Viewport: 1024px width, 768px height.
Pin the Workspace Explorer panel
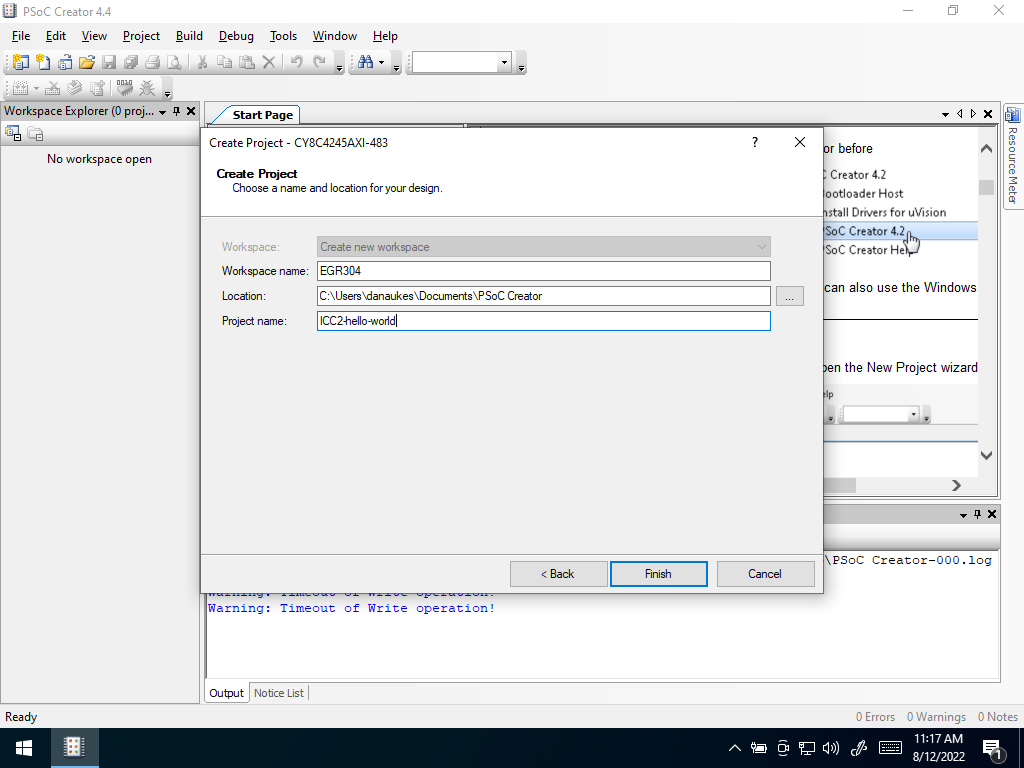(176, 112)
